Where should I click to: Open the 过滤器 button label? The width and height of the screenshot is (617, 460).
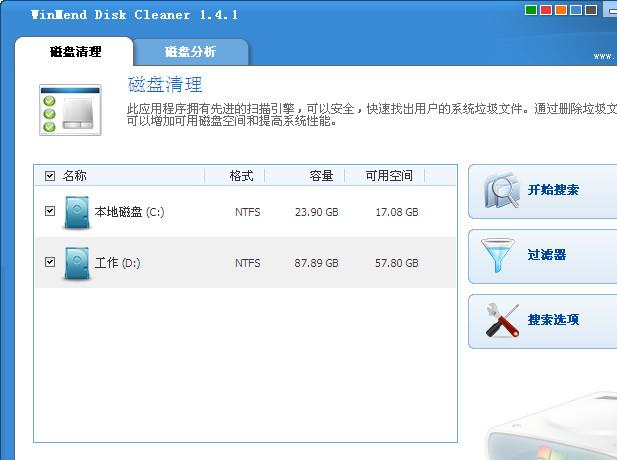[547, 255]
